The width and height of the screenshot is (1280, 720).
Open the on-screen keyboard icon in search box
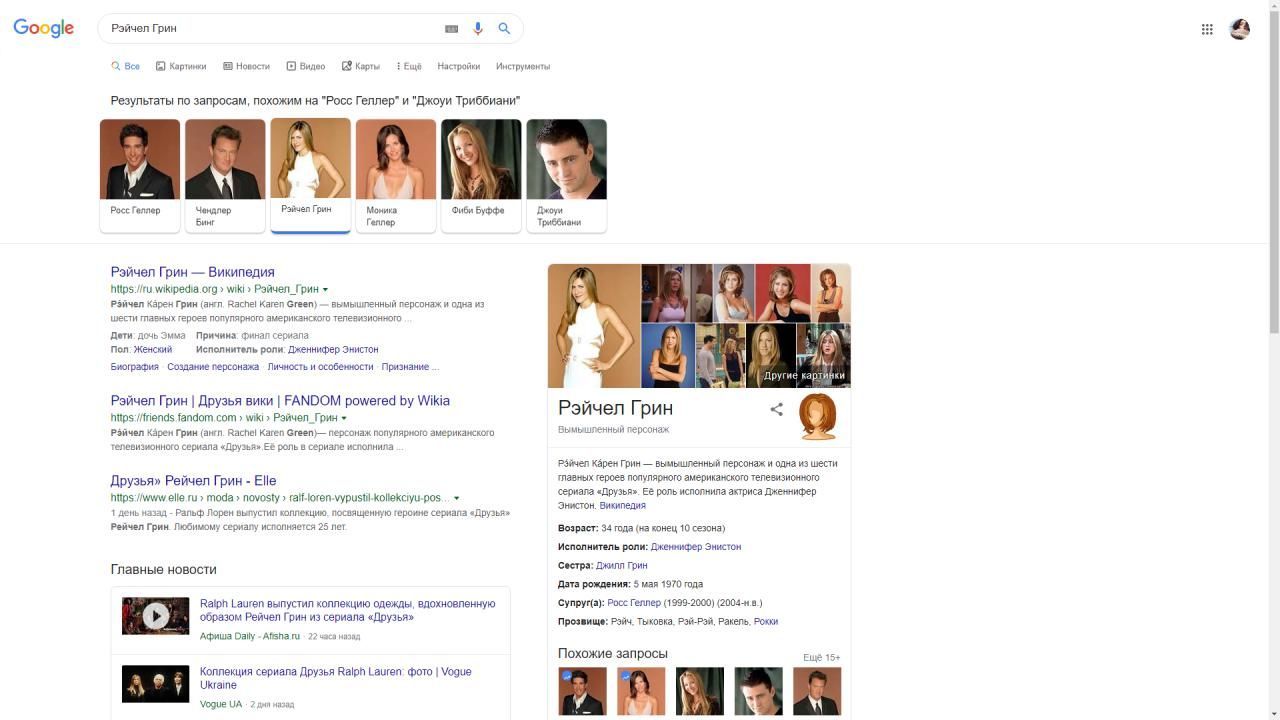(451, 29)
